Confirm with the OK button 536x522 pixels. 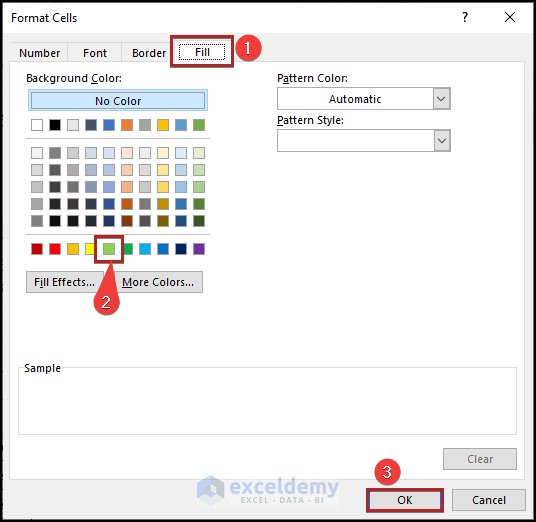pyautogui.click(x=405, y=500)
